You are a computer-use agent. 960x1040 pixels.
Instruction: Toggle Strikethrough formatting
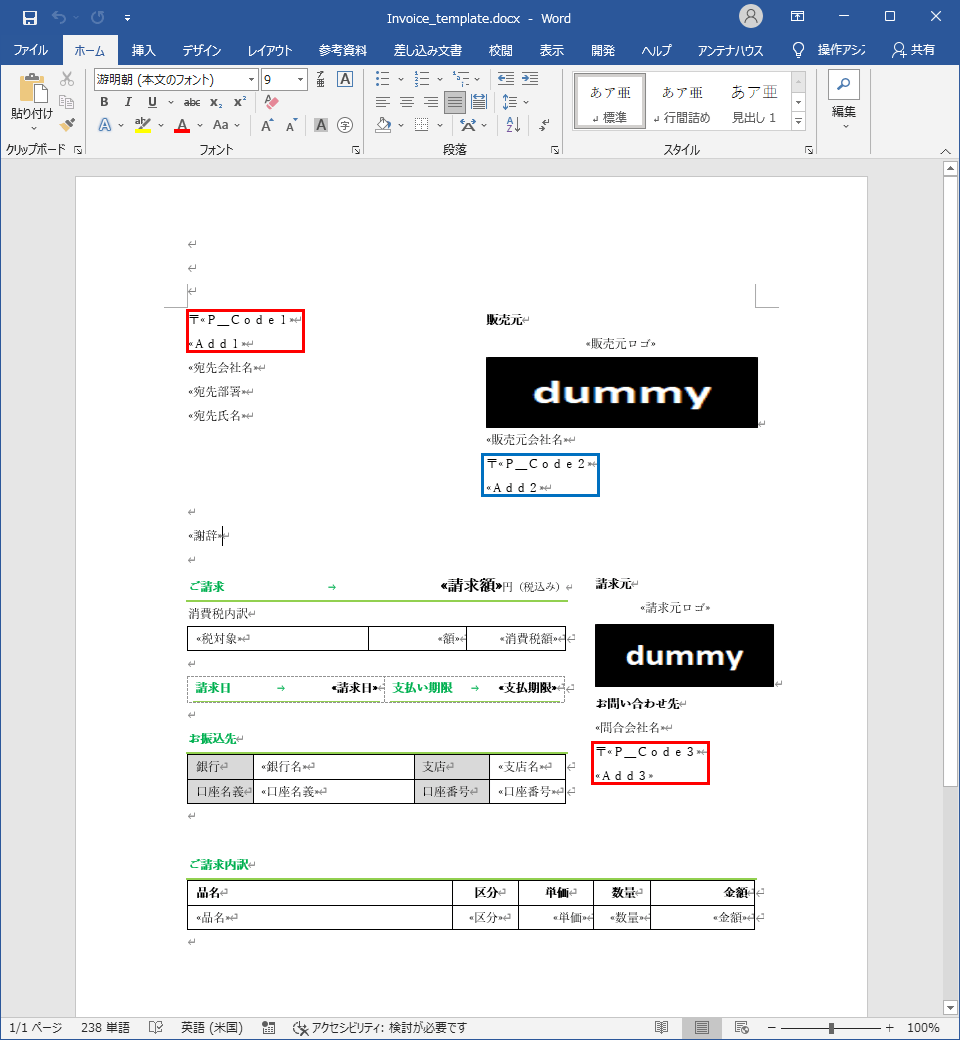[x=191, y=102]
